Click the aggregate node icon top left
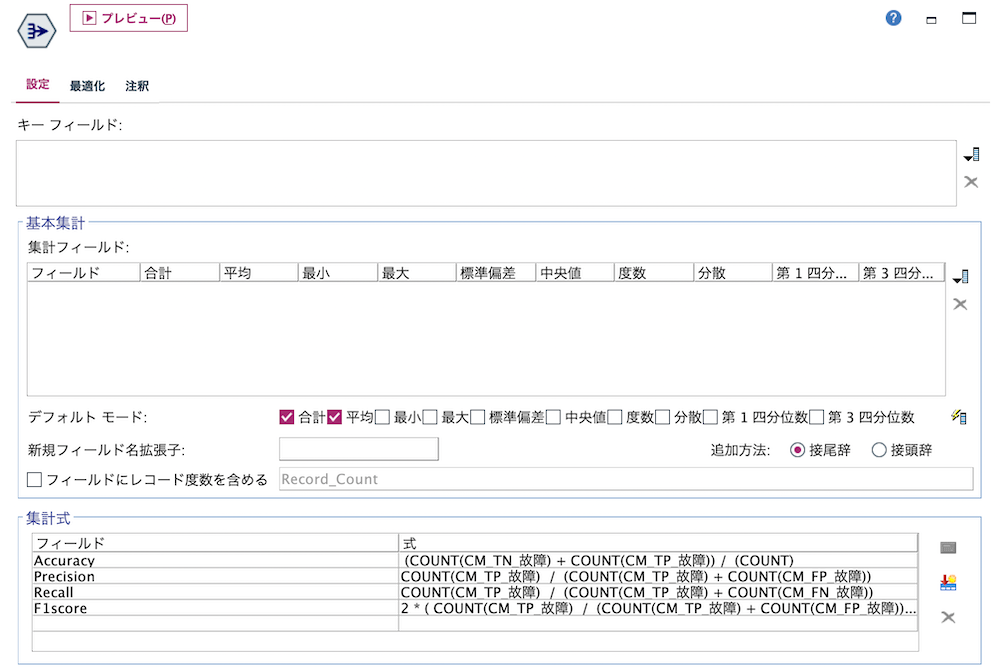This screenshot has height=670, width=1000. (35, 30)
